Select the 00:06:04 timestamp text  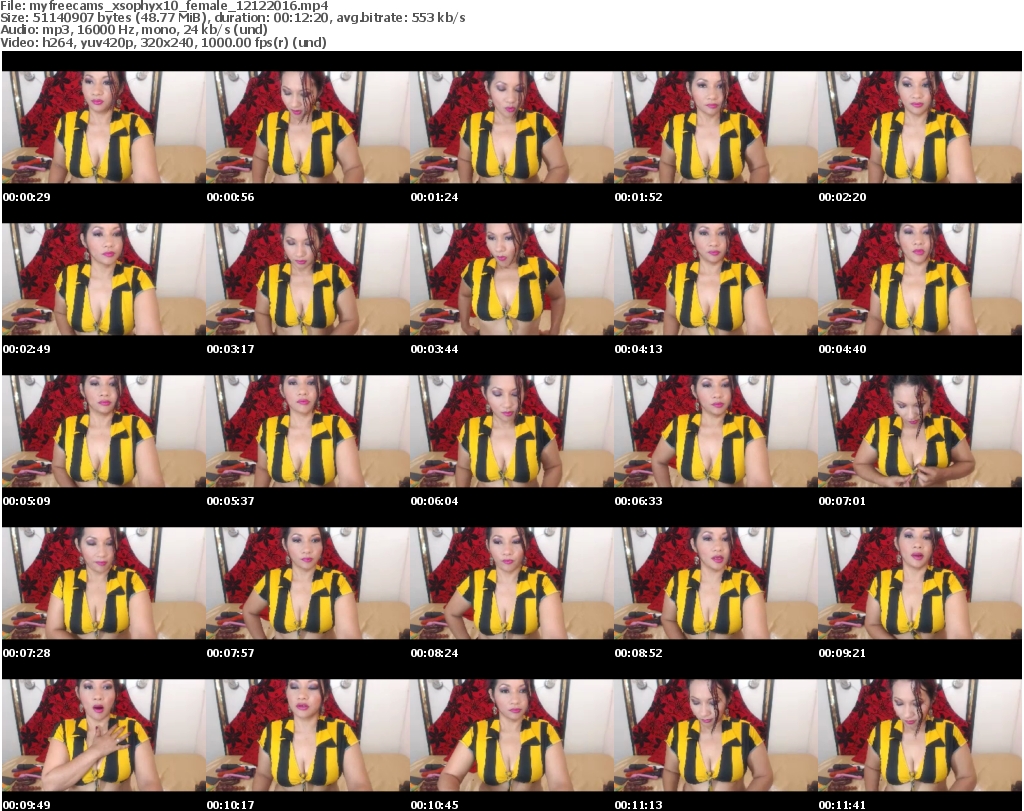(x=434, y=501)
